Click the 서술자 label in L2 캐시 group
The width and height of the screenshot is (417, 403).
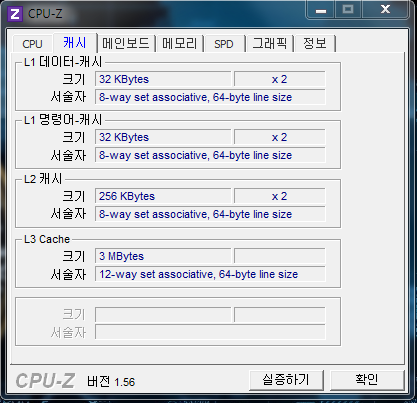[x=68, y=214]
